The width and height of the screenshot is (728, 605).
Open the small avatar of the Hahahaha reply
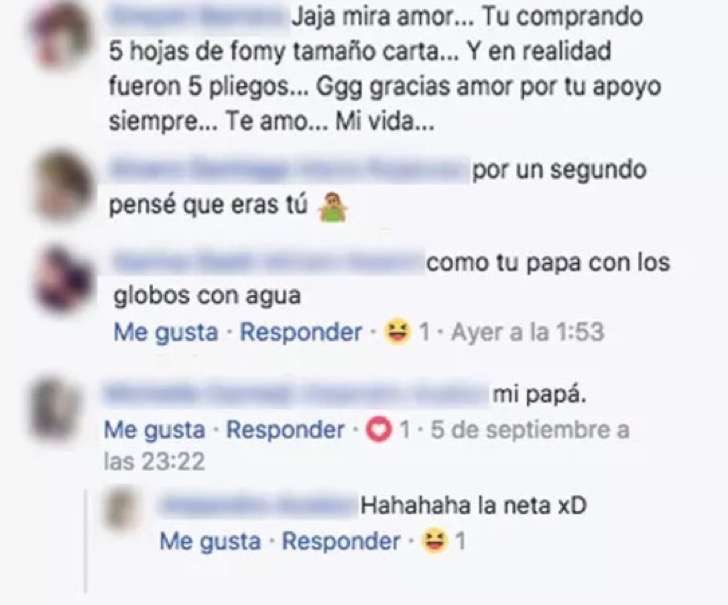click(x=122, y=508)
